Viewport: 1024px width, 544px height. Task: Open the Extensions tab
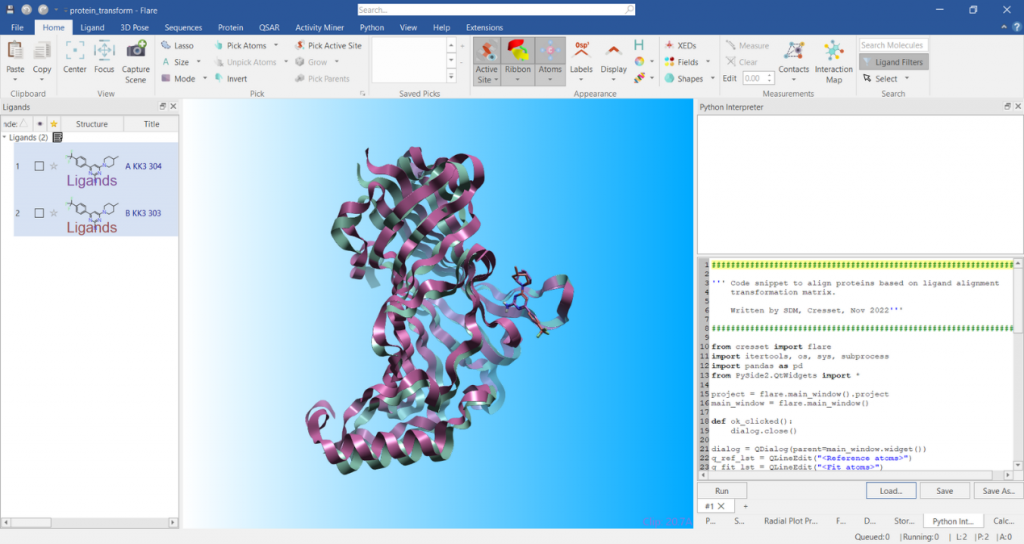[484, 27]
